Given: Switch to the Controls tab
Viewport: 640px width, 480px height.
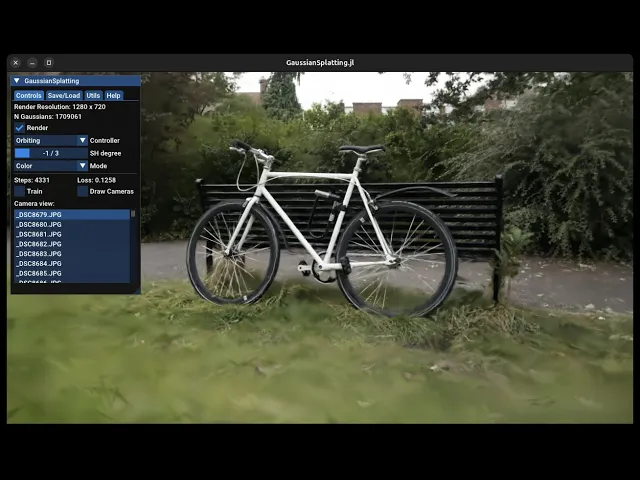Looking at the screenshot, I should click(x=29, y=96).
